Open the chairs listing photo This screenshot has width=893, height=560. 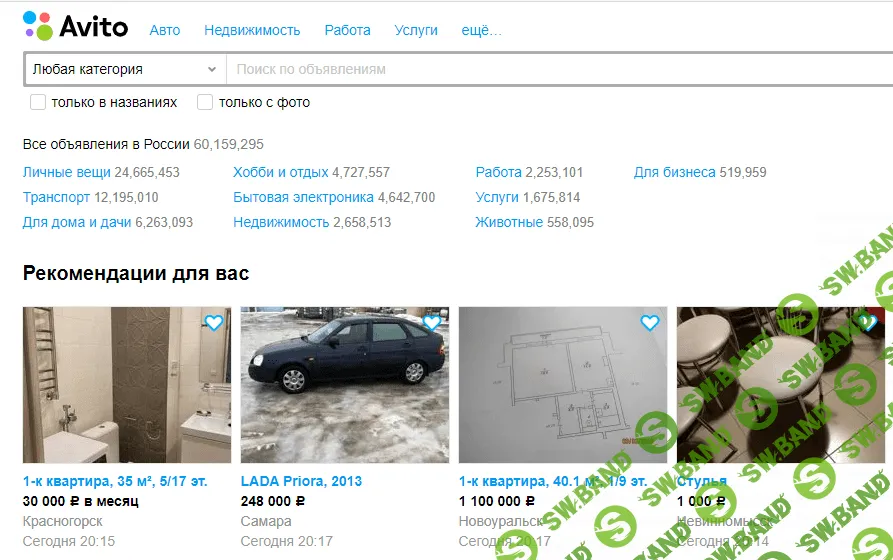tap(781, 385)
